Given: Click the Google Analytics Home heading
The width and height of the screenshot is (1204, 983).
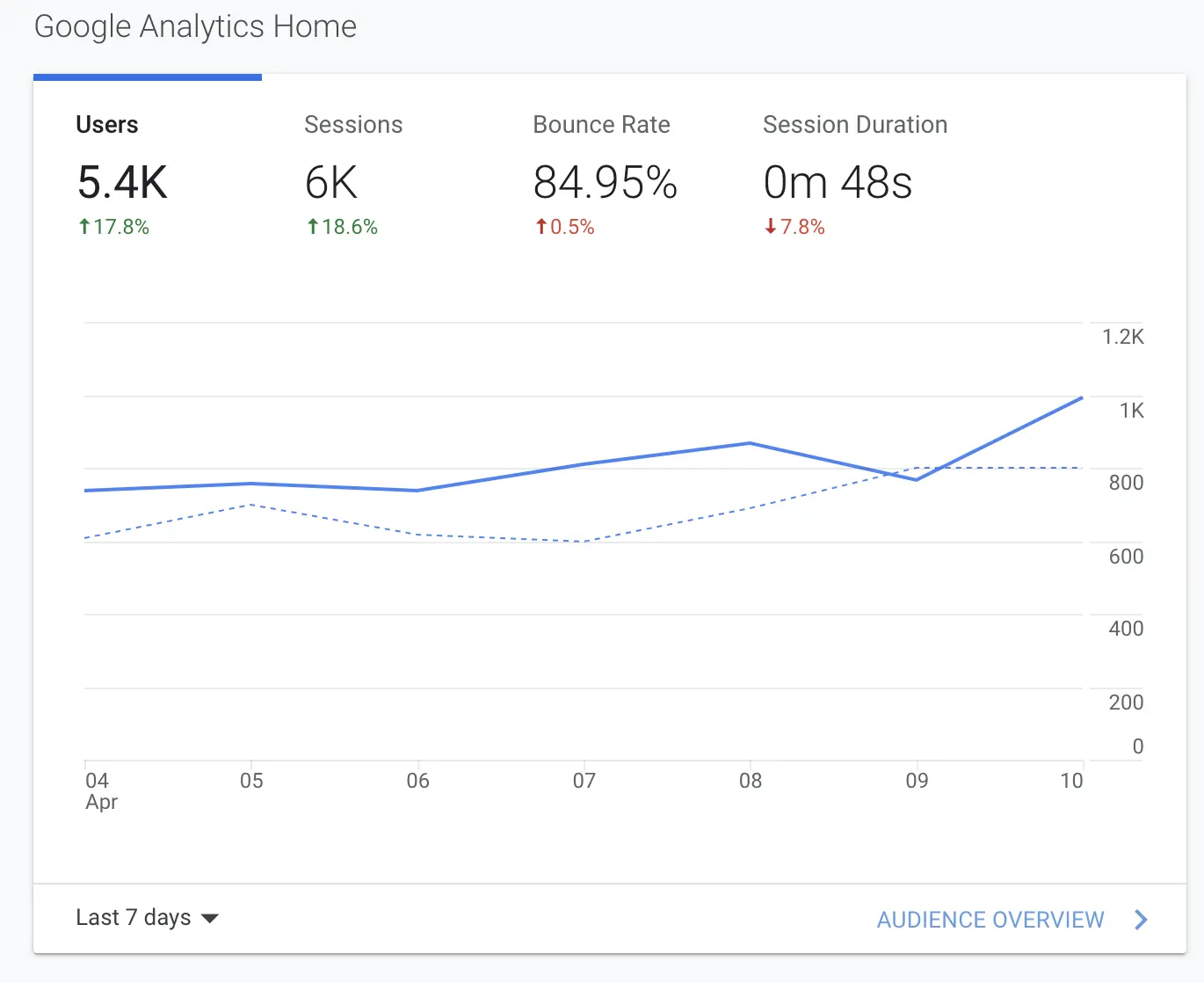Looking at the screenshot, I should [x=195, y=27].
